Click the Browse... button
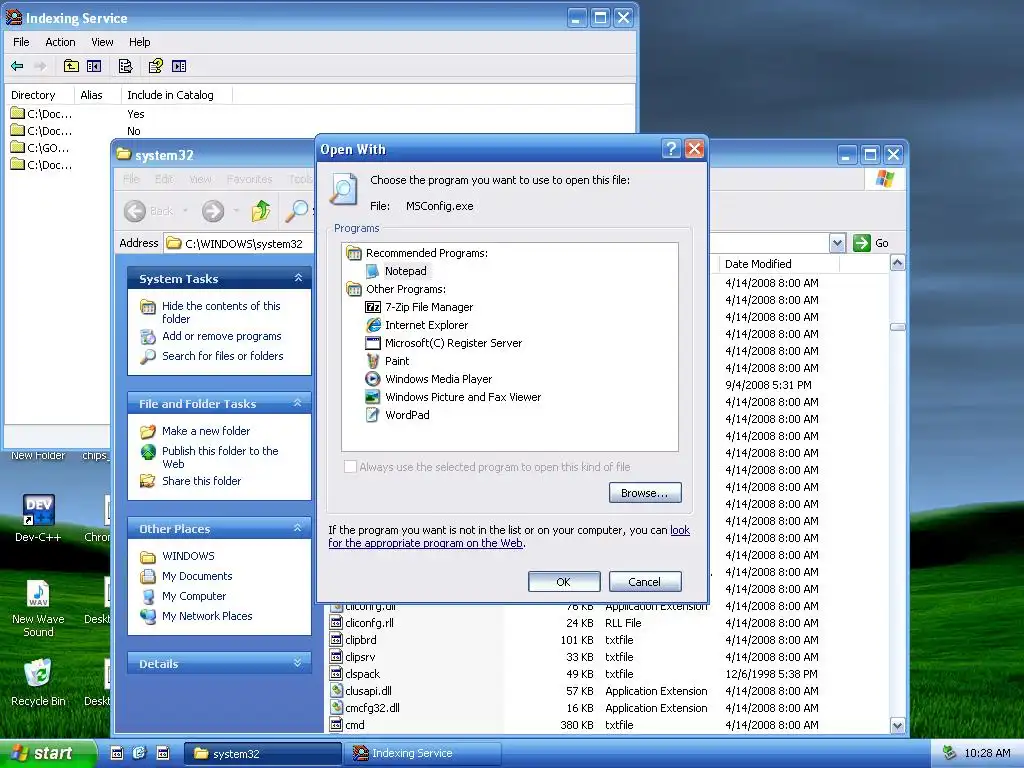The width and height of the screenshot is (1024, 768). [x=645, y=493]
